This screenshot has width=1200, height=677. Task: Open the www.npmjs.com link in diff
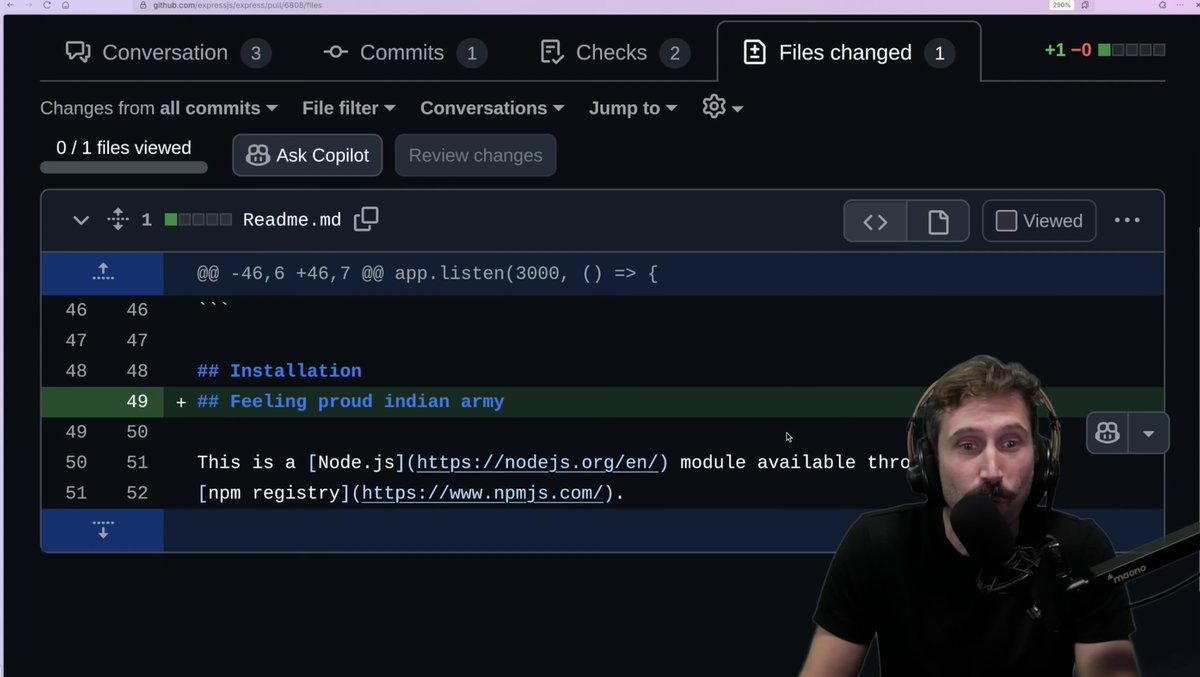[482, 493]
